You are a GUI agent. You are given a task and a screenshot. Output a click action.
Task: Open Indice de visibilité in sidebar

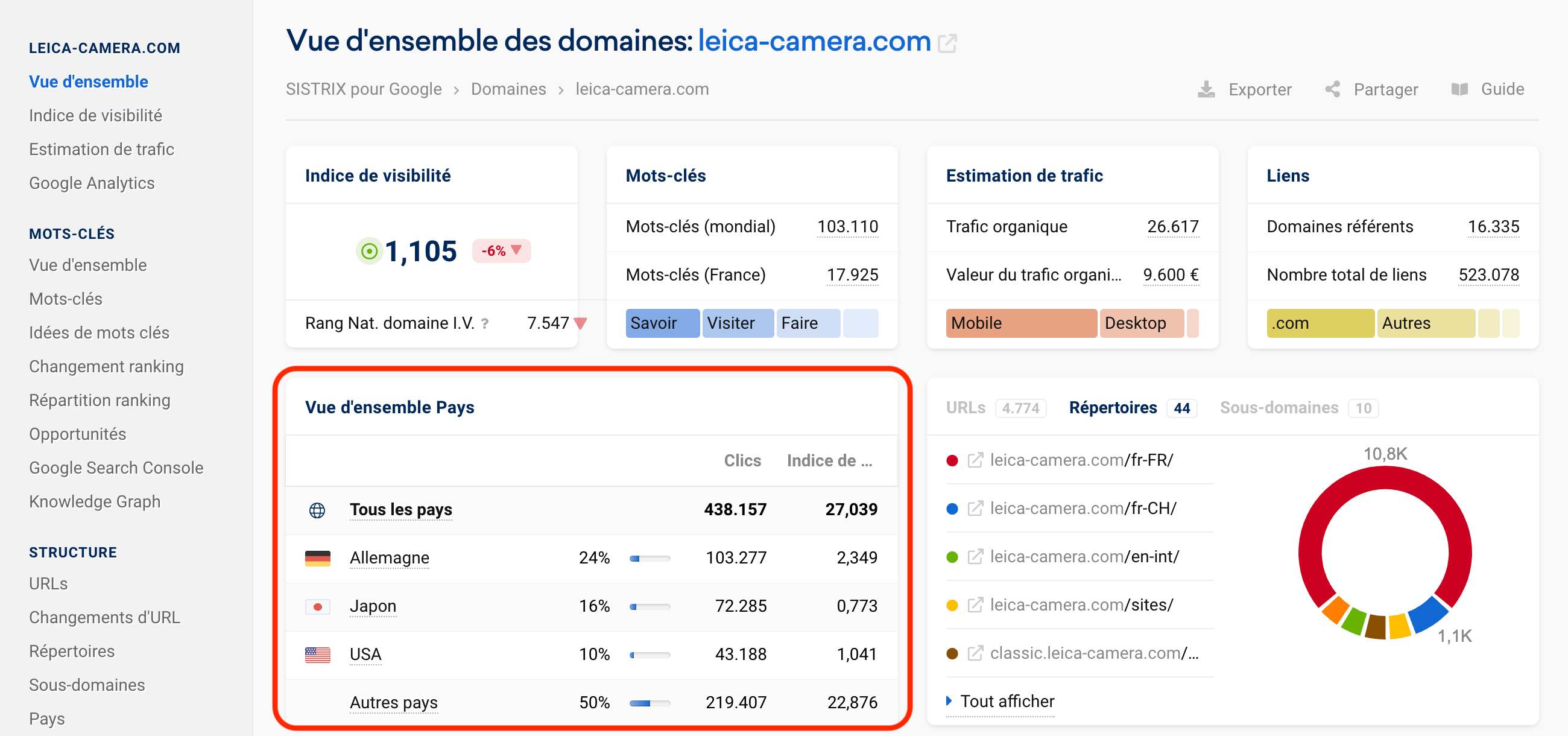click(95, 116)
